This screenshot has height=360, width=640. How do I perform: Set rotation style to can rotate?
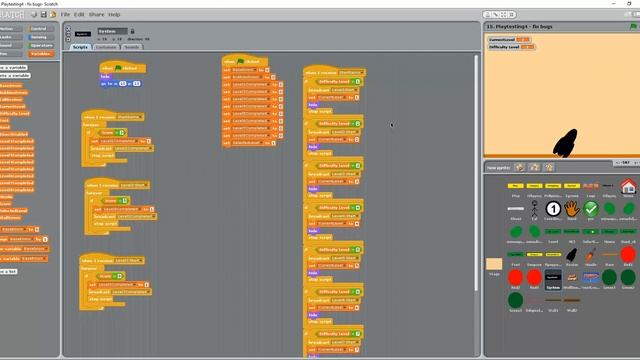coord(68,29)
